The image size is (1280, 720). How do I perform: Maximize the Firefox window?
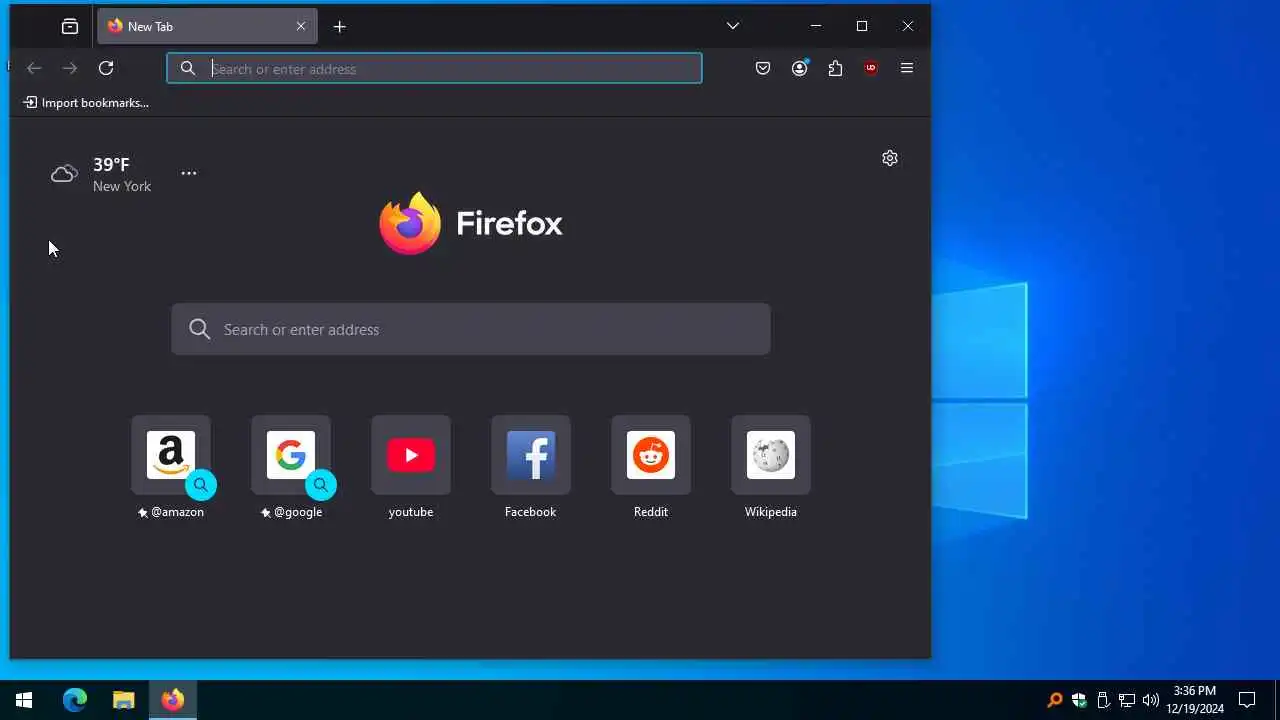click(x=862, y=26)
